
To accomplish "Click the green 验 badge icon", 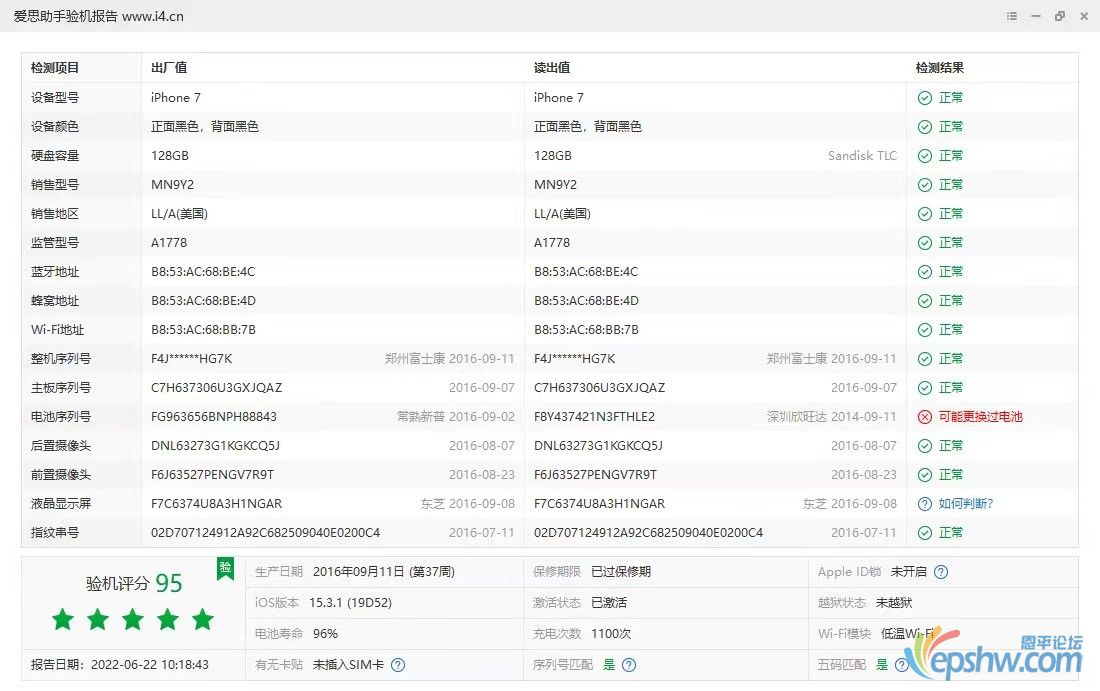I will click(x=225, y=568).
